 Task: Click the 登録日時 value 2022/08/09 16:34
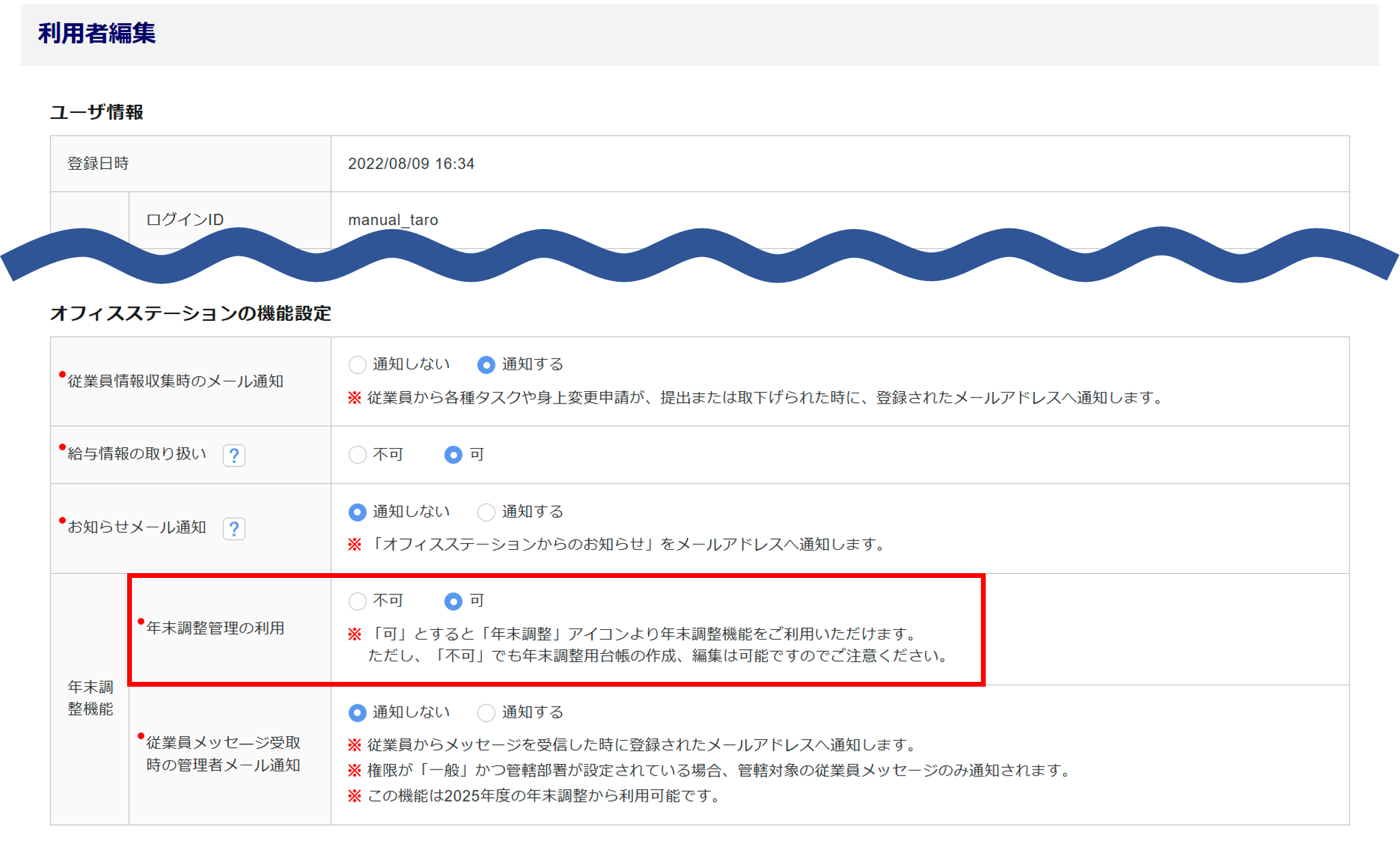(x=411, y=164)
